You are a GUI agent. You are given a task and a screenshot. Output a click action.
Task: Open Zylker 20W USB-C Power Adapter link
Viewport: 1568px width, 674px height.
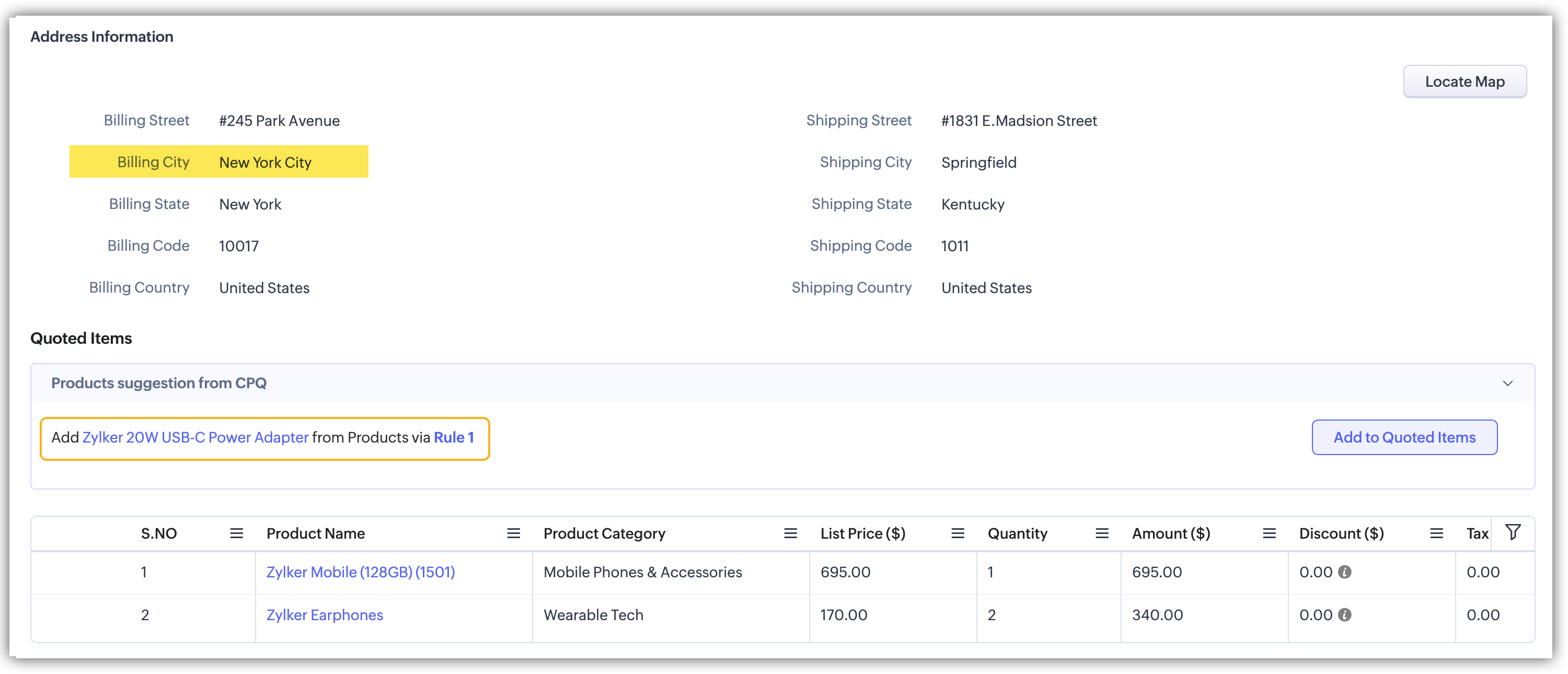(x=195, y=437)
